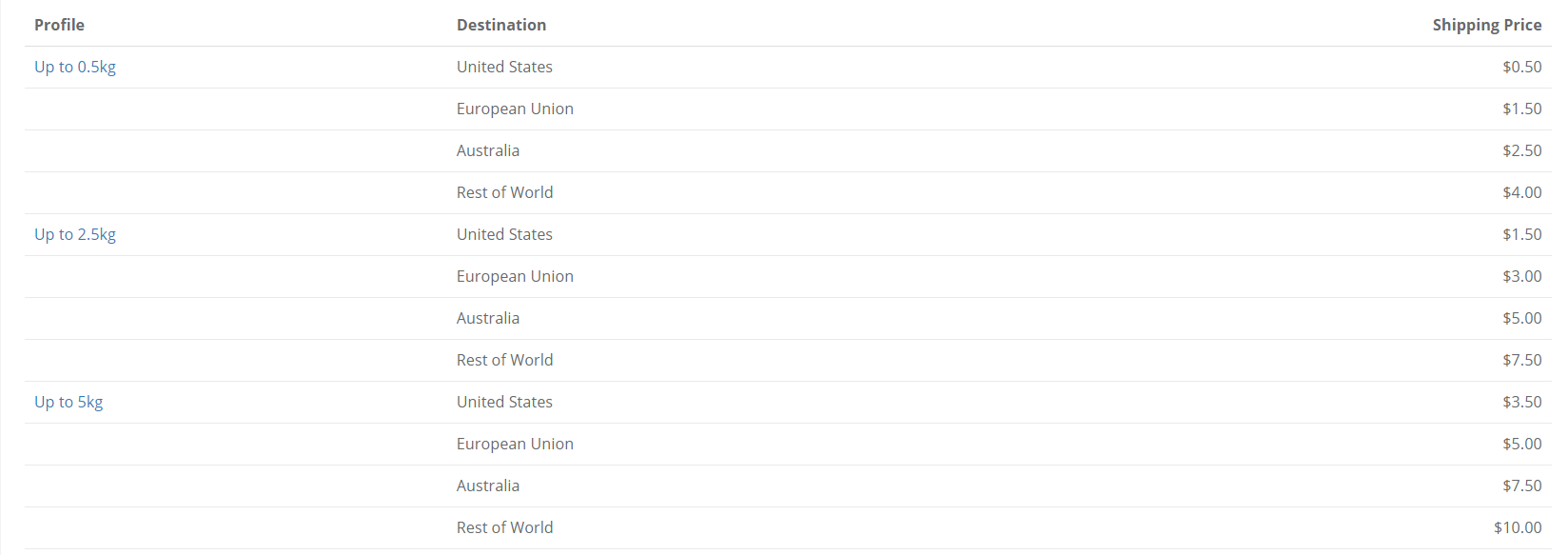The height and width of the screenshot is (555, 1568).
Task: Select Australia row priced $2.50
Action: coord(788,150)
